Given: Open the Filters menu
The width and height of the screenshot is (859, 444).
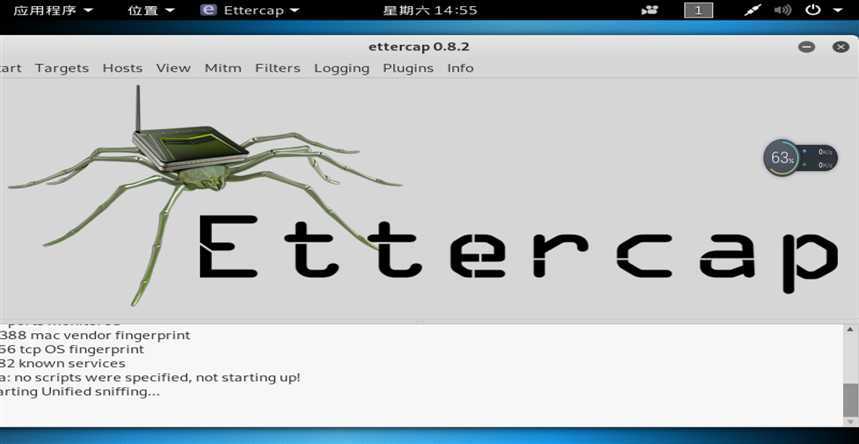Looking at the screenshot, I should click(x=278, y=68).
